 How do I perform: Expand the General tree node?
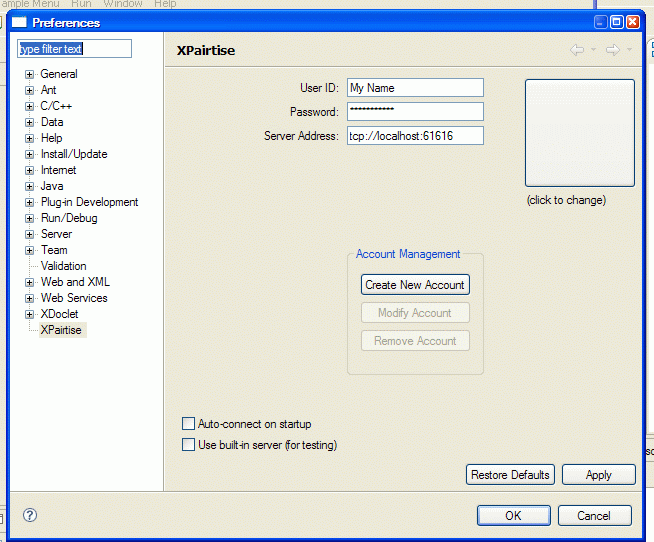30,74
